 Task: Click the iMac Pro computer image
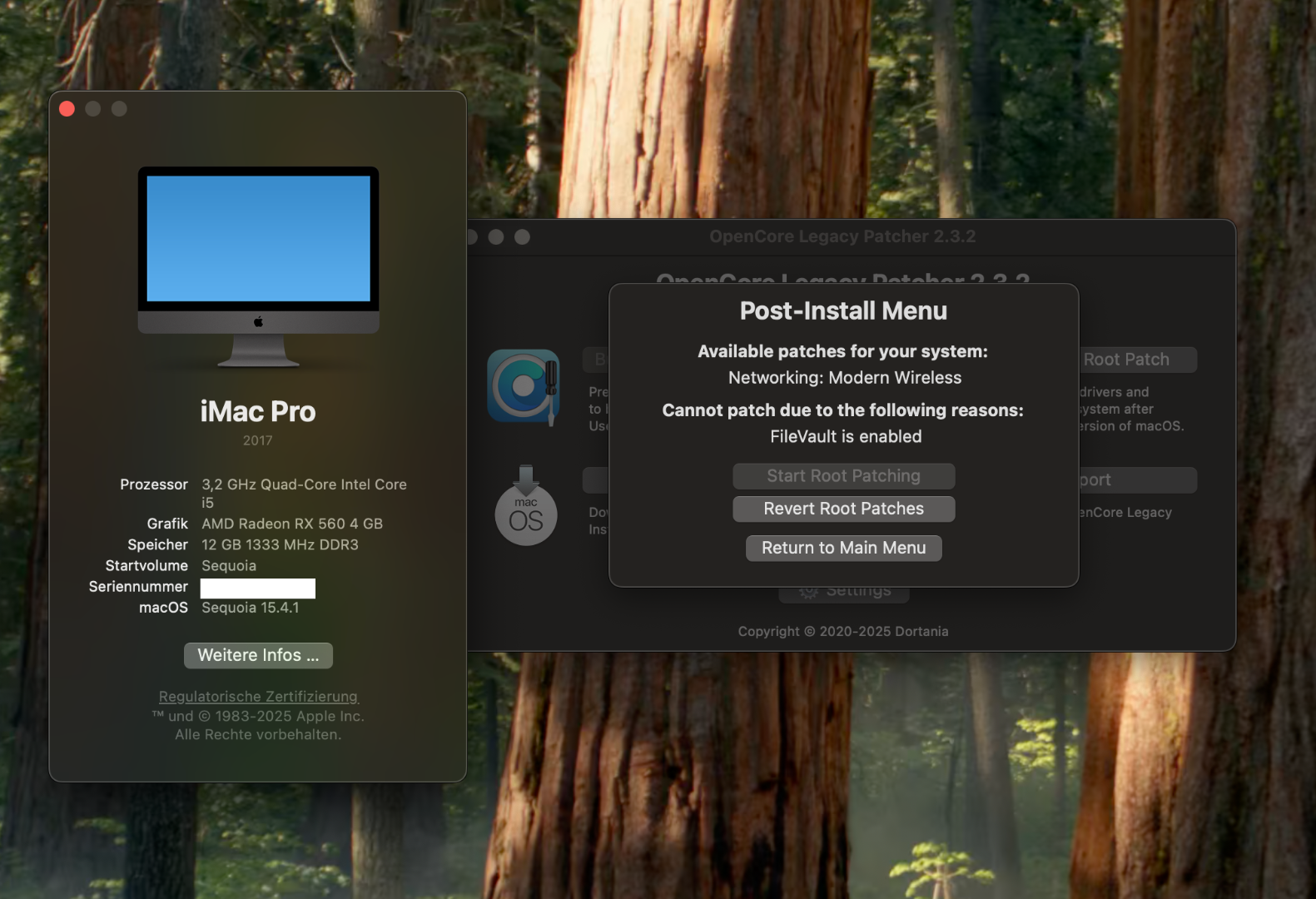[x=258, y=266]
